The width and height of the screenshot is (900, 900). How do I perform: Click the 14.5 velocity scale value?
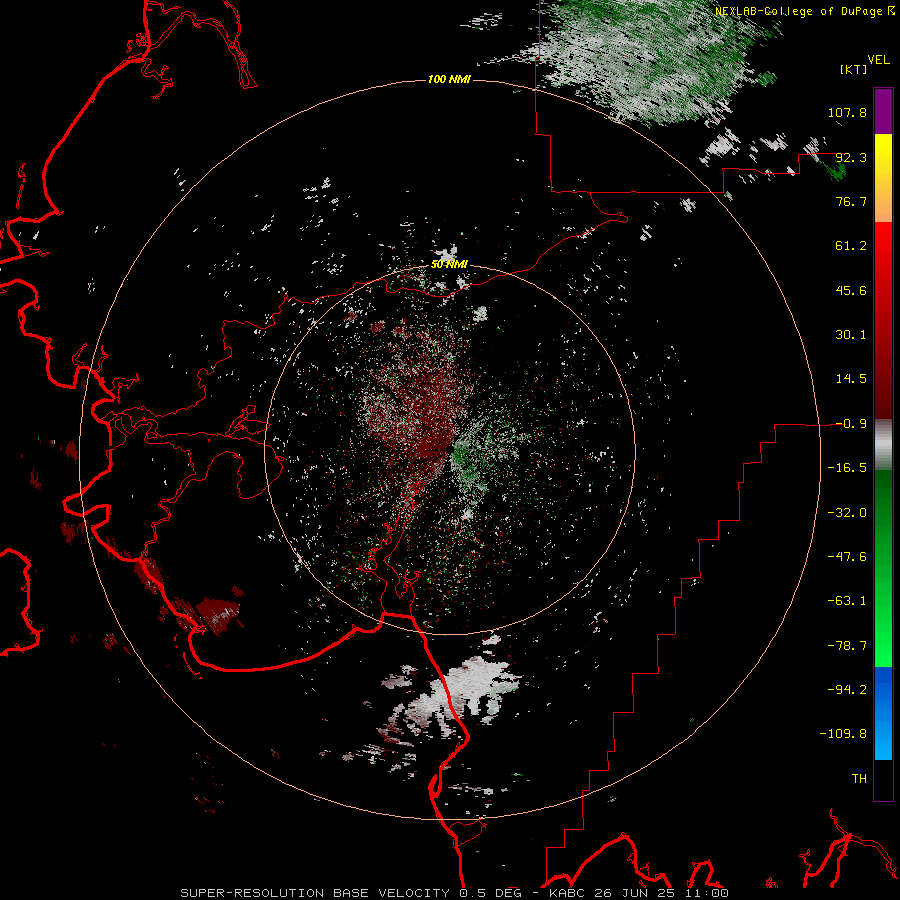[851, 379]
